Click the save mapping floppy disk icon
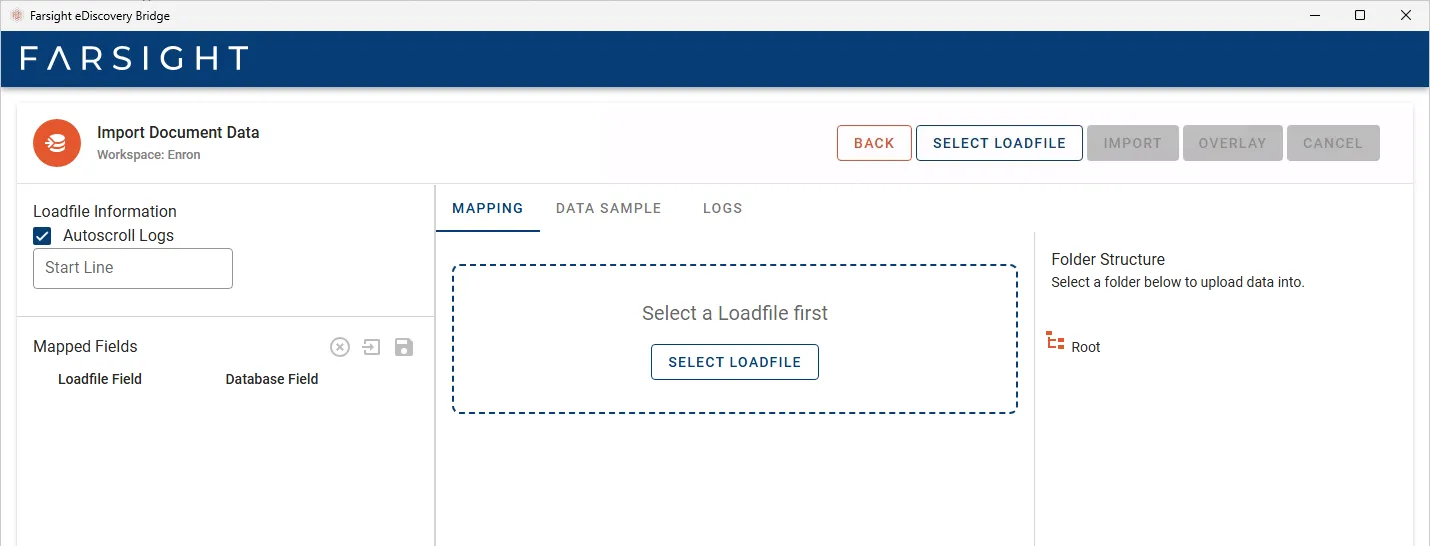The height and width of the screenshot is (546, 1430). pyautogui.click(x=404, y=347)
